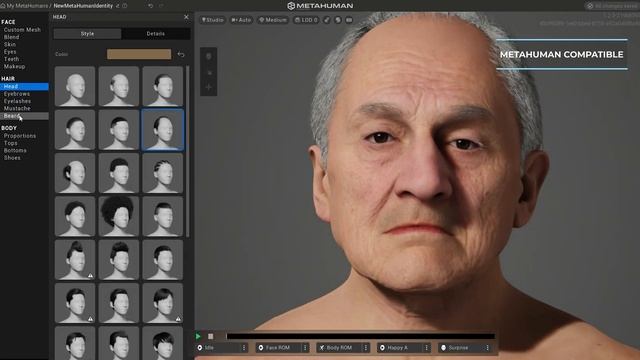
Task: Open Makeup settings
Action: coord(14,67)
